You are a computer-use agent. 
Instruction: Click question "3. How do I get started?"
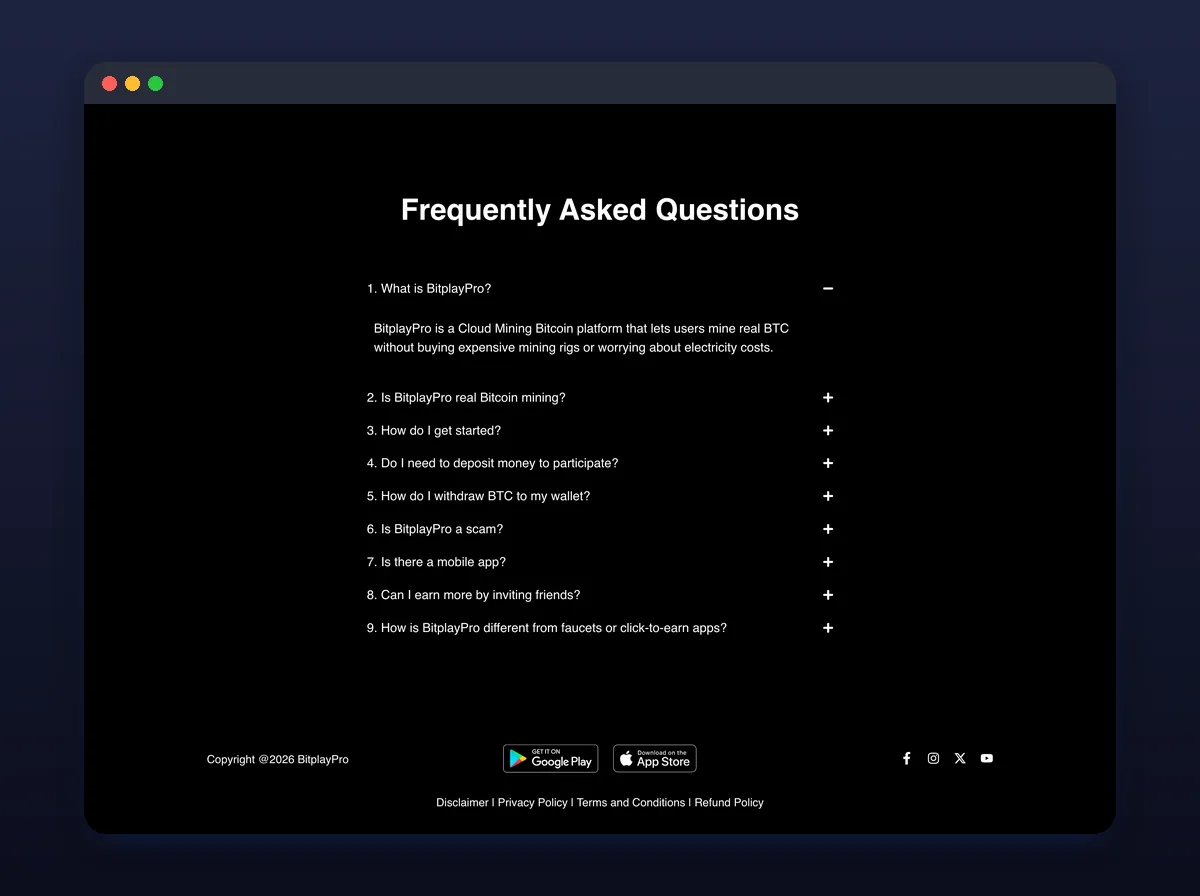[x=434, y=431]
